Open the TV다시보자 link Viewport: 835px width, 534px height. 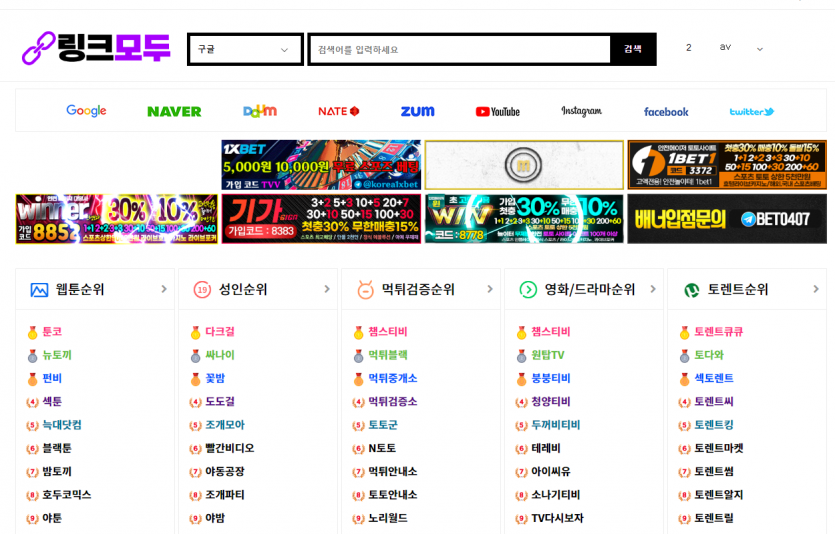coord(558,518)
